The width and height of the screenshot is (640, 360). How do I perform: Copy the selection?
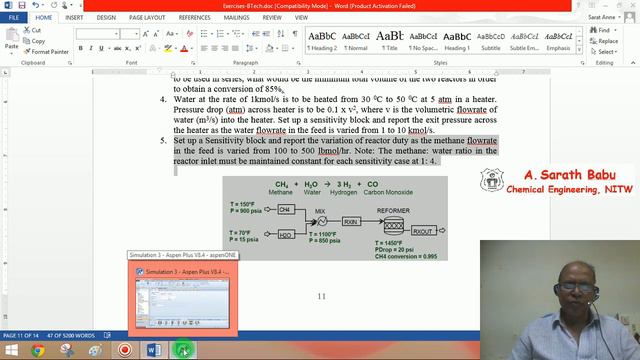pos(34,41)
